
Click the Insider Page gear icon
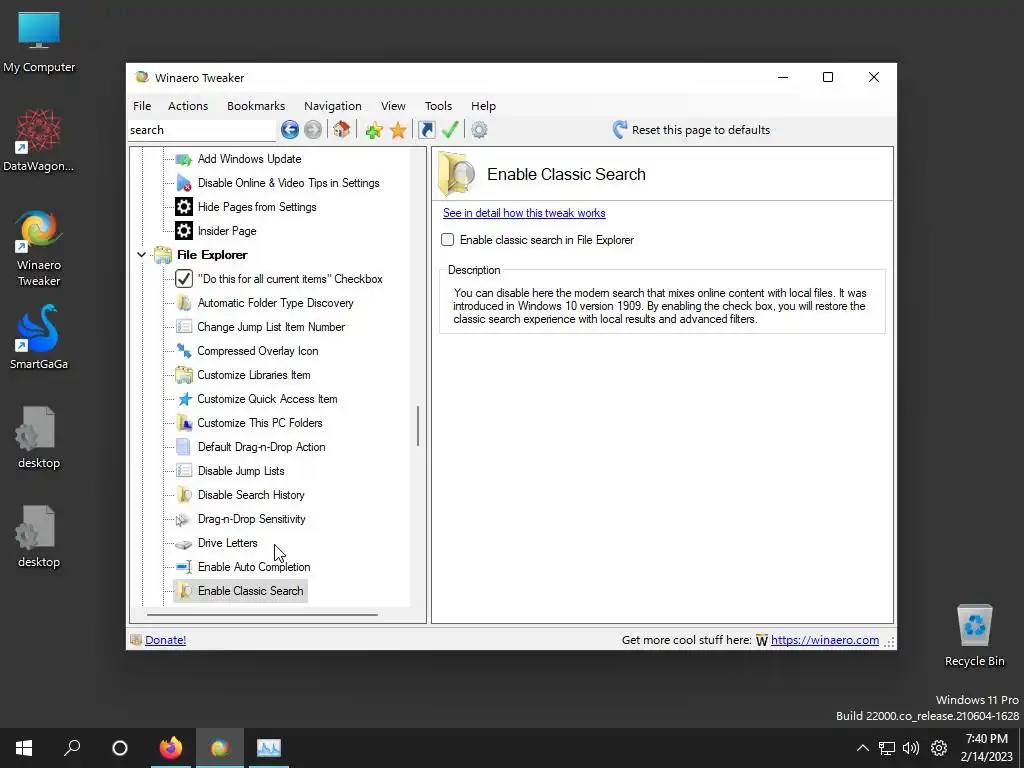pos(184,231)
